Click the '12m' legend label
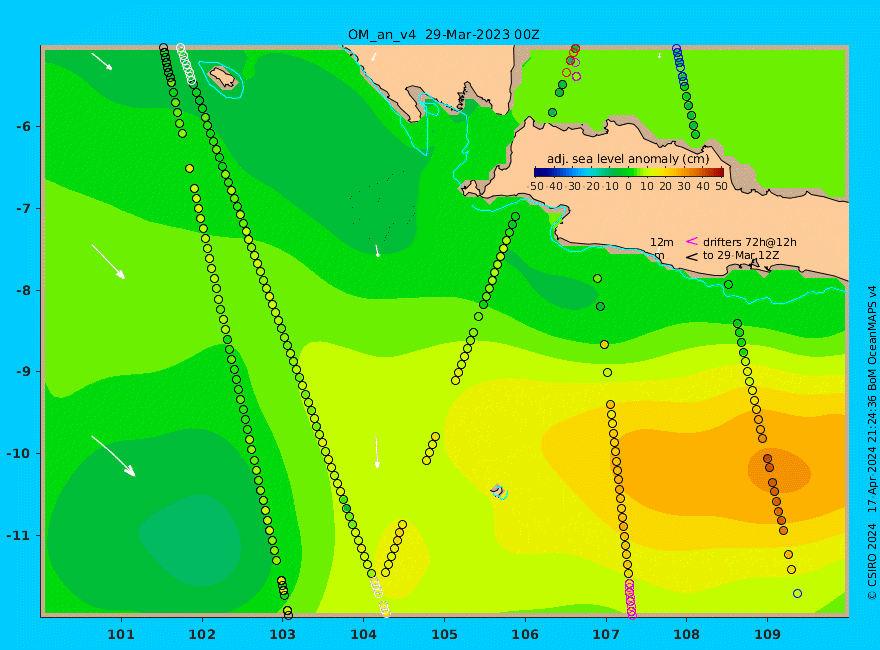880x650 pixels. tap(662, 242)
